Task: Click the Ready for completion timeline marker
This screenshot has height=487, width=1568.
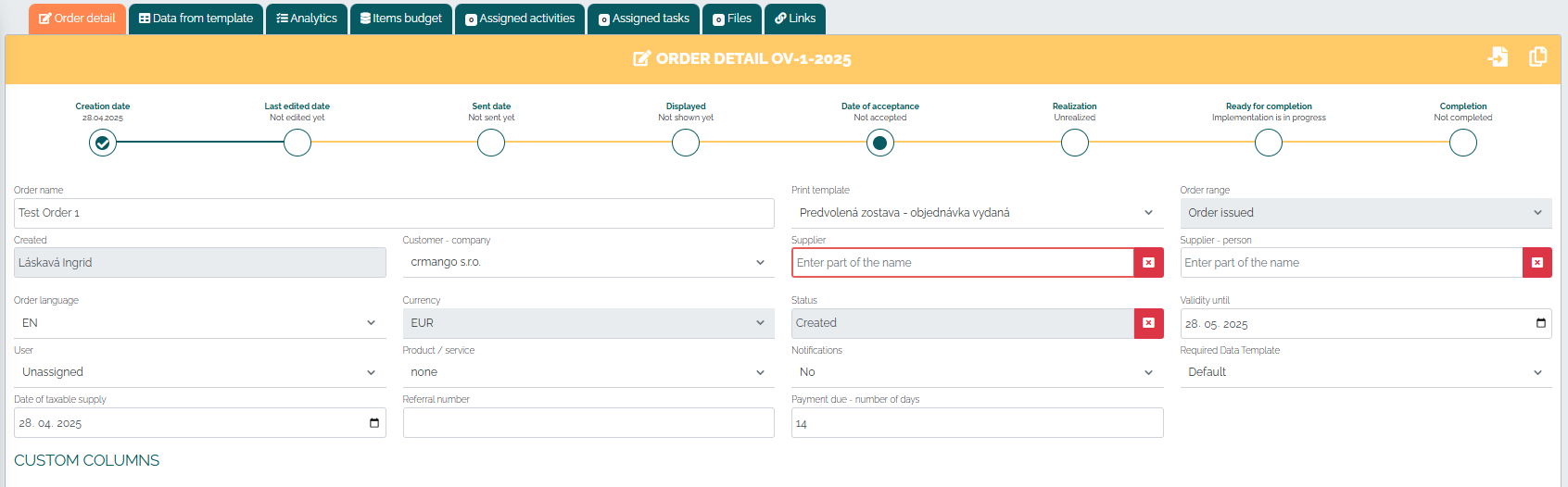Action: tap(1269, 143)
